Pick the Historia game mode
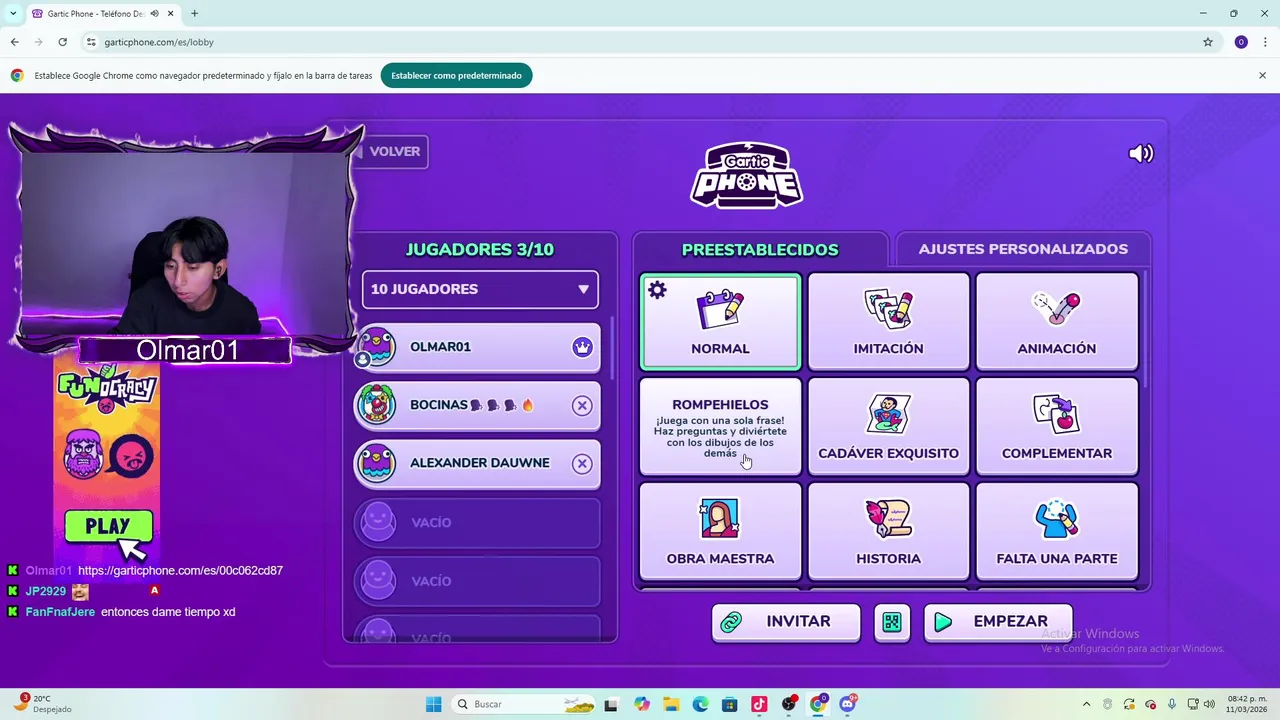 pyautogui.click(x=888, y=531)
